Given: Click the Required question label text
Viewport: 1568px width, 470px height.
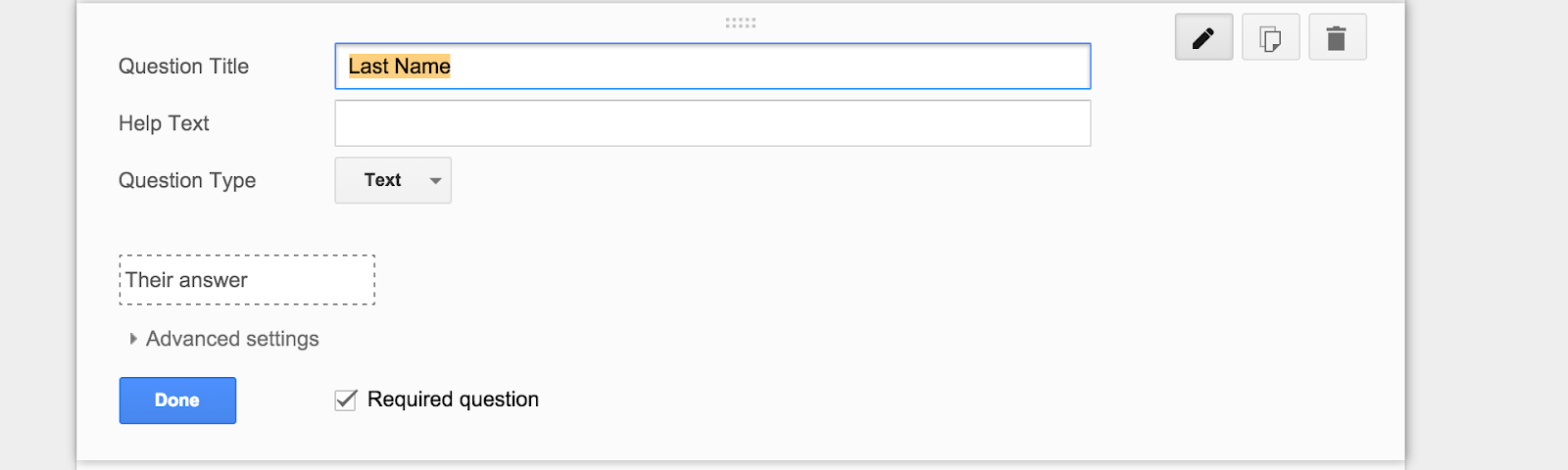Looking at the screenshot, I should pyautogui.click(x=453, y=399).
